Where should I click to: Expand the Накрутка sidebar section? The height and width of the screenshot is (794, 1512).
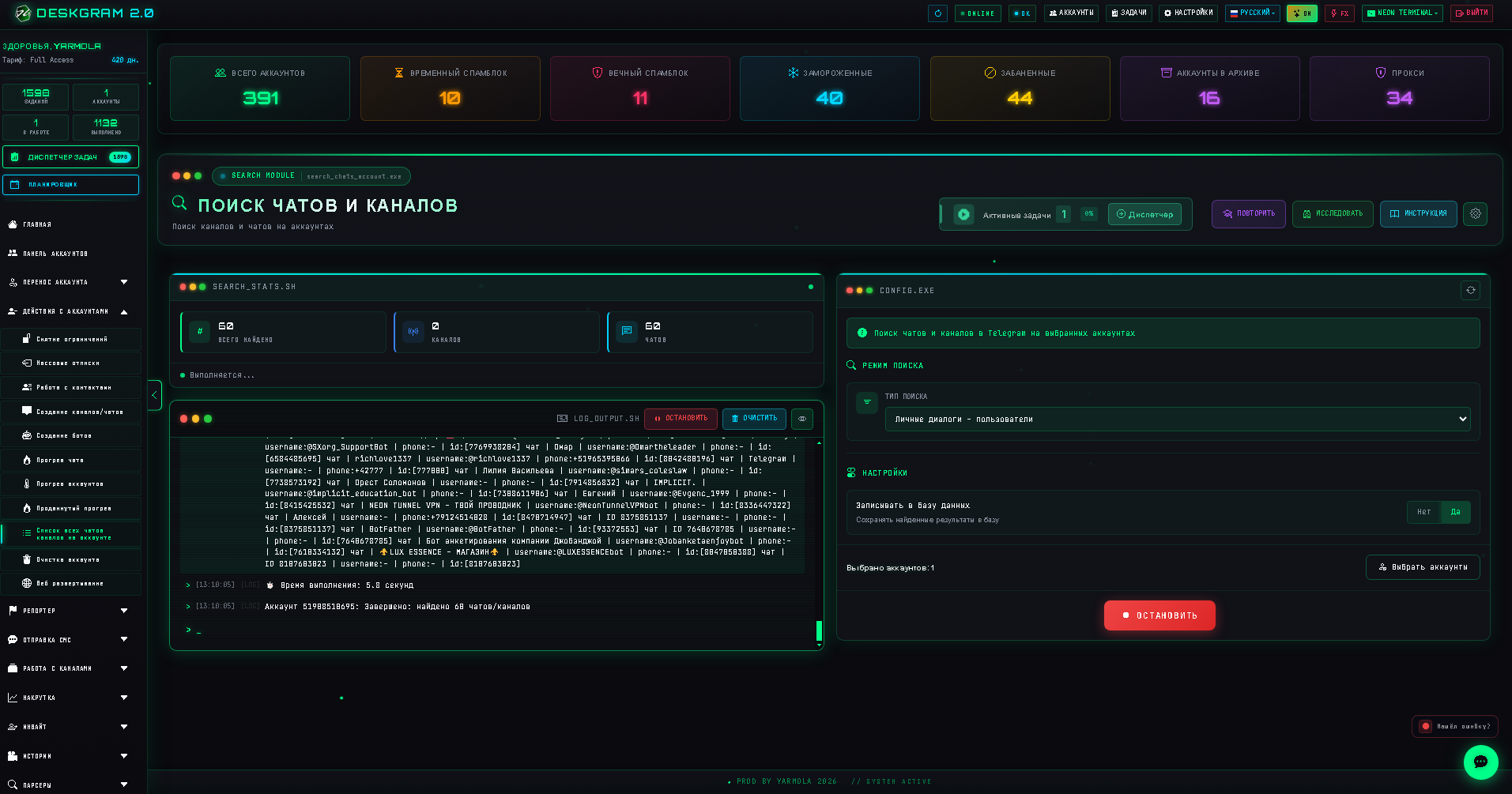tap(68, 698)
